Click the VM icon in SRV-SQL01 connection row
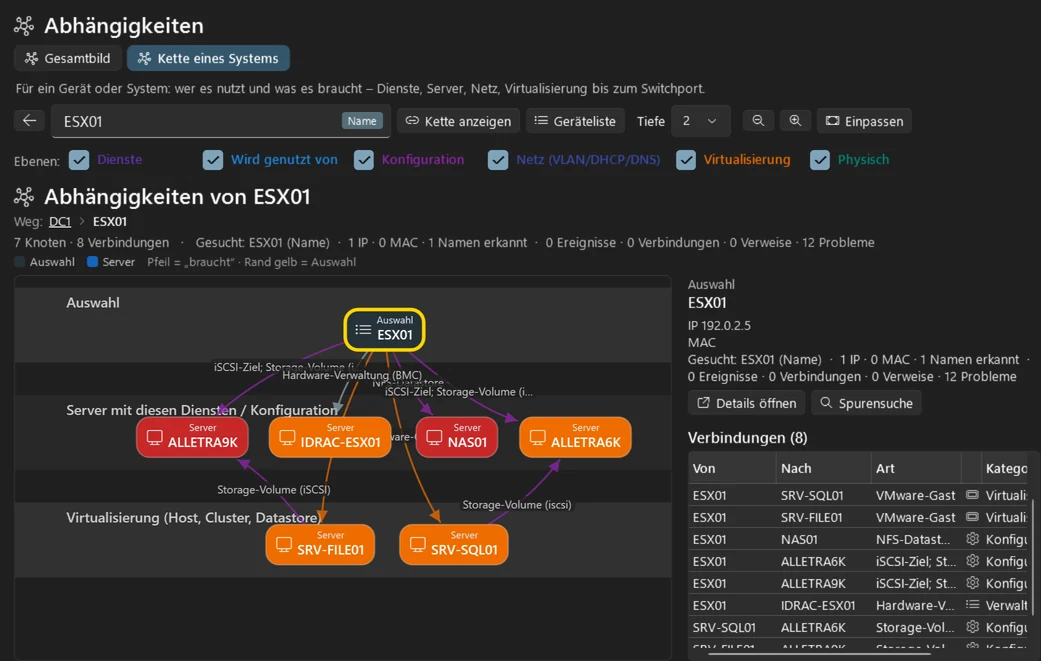This screenshot has width=1041, height=661. 972,495
